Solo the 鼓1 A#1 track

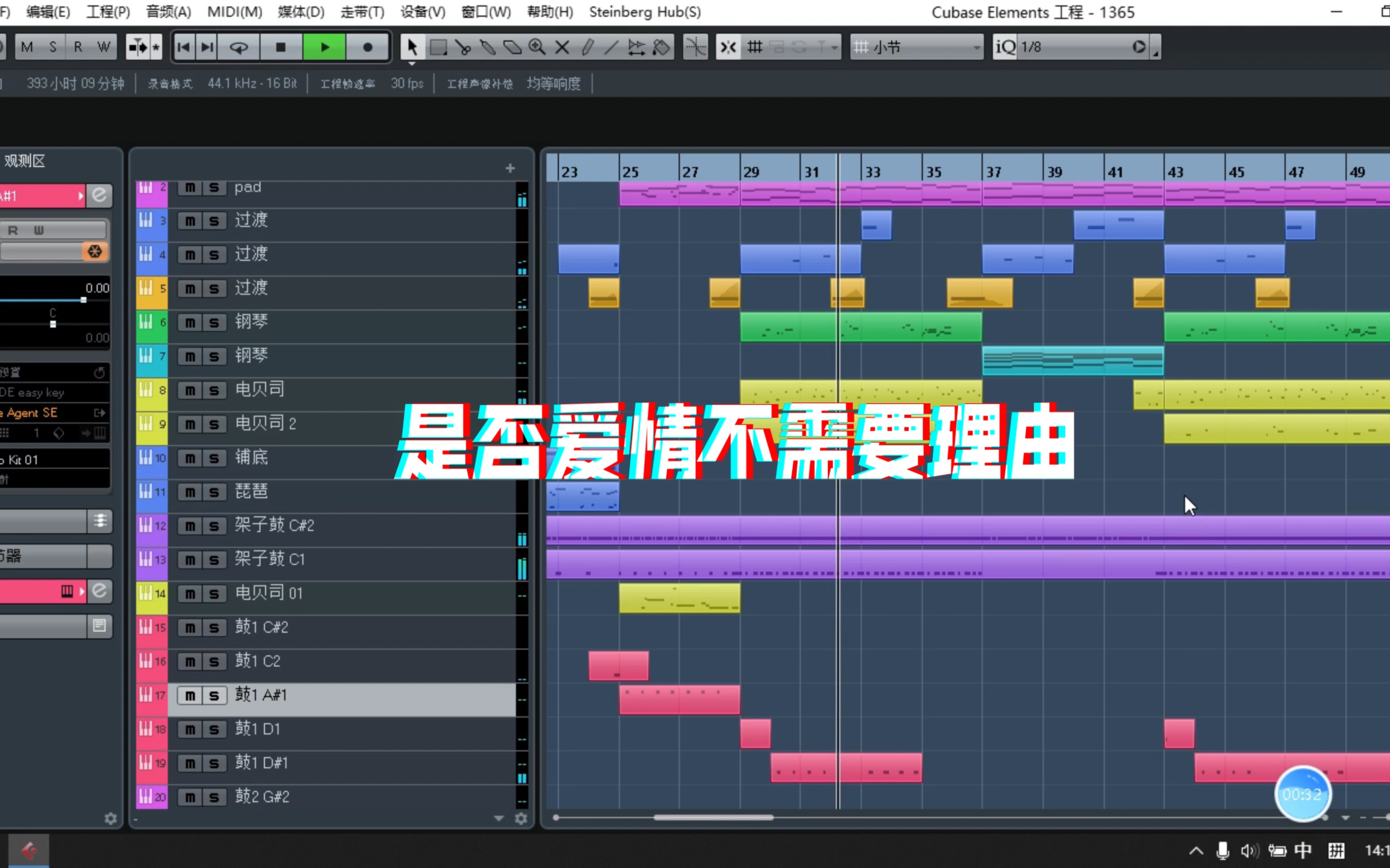[x=214, y=696]
